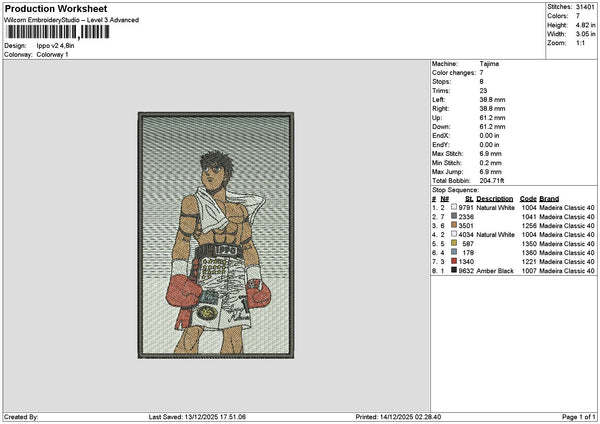Select the blue swatch beside 178 stitches
The width and height of the screenshot is (600, 424).
pyautogui.click(x=454, y=252)
